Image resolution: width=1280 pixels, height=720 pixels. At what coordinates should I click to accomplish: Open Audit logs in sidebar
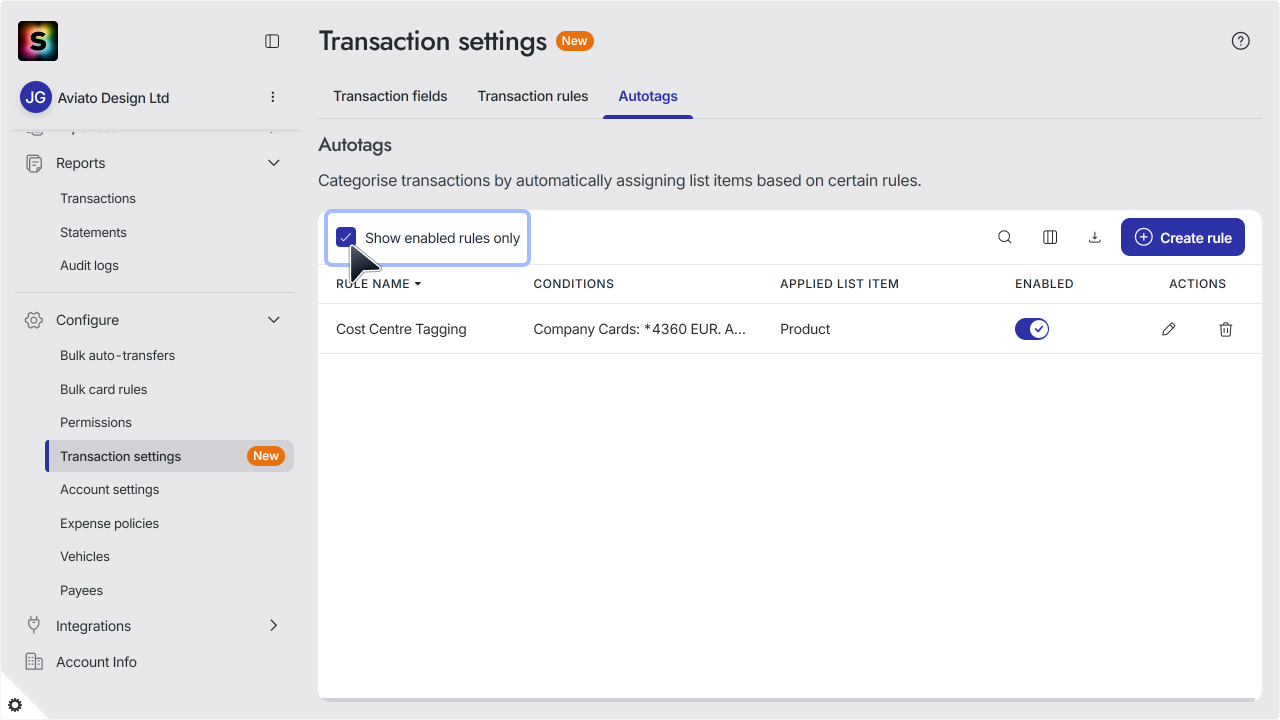pos(89,265)
